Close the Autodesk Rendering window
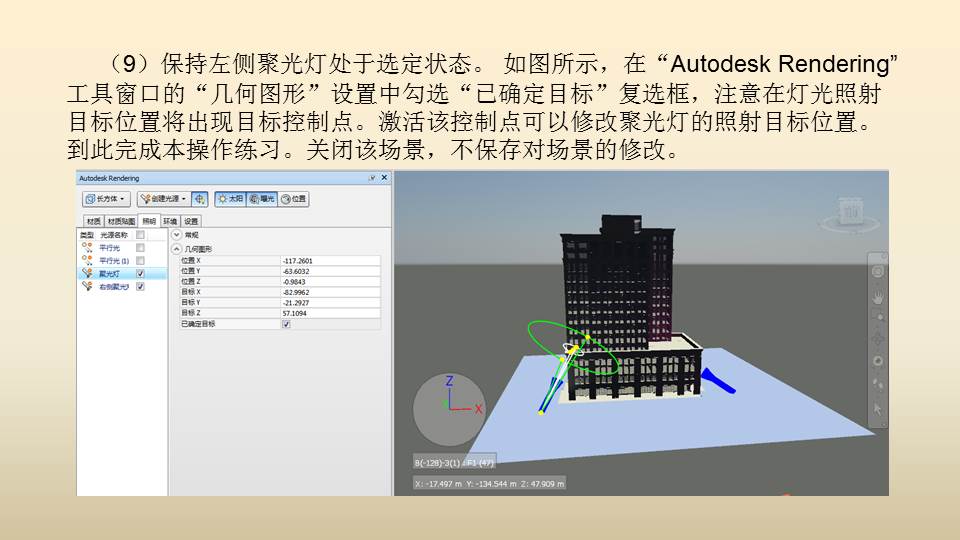Image resolution: width=960 pixels, height=540 pixels. 384,178
